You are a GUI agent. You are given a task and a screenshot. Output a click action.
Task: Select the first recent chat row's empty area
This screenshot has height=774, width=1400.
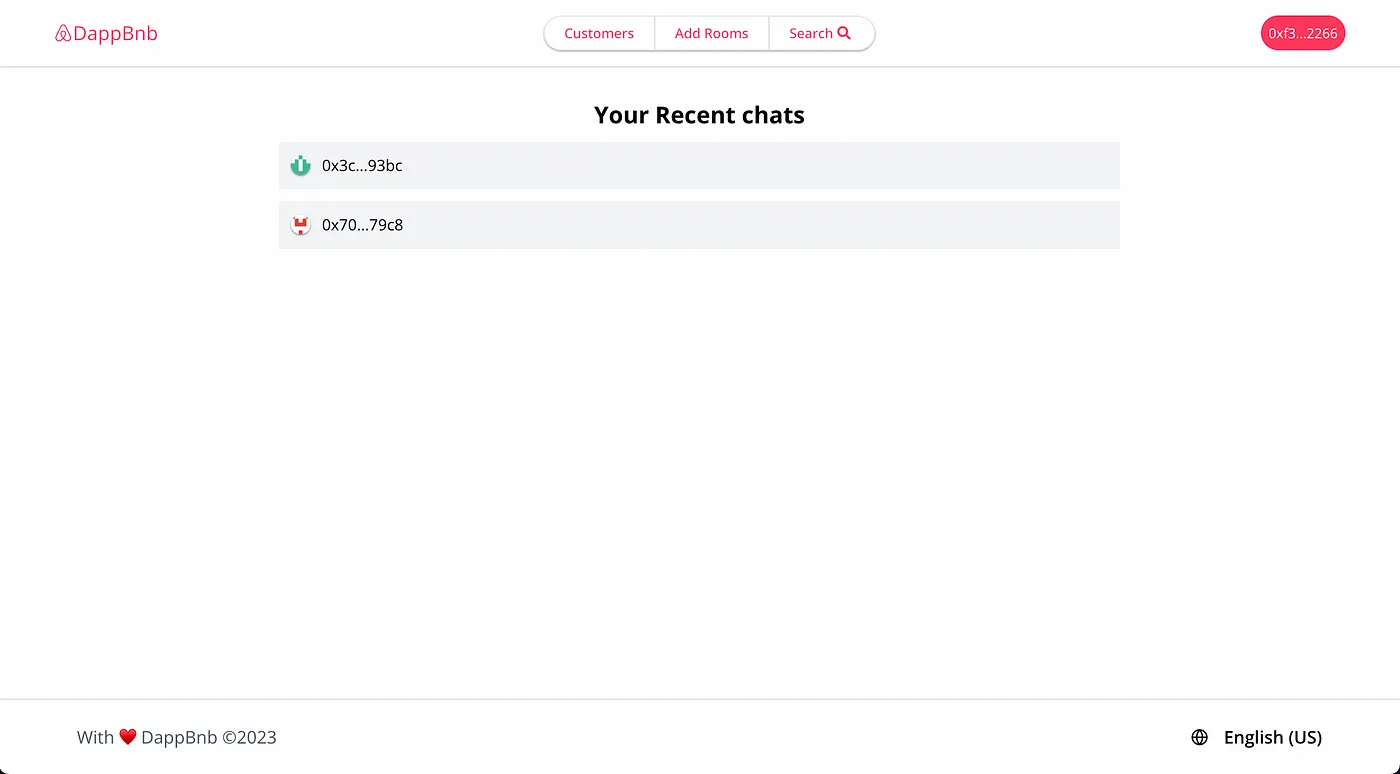point(760,166)
